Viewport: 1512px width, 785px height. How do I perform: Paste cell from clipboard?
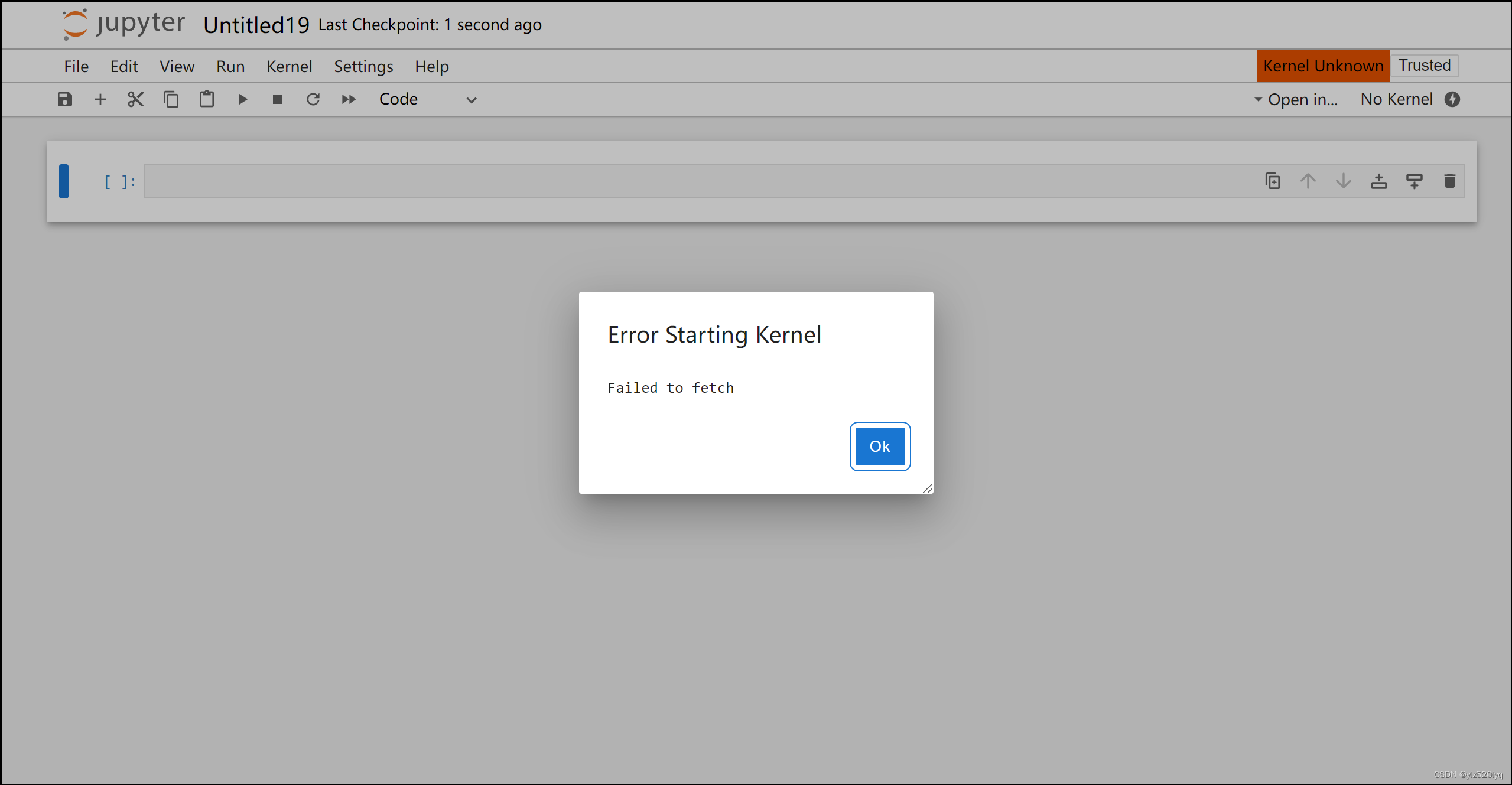coord(206,99)
